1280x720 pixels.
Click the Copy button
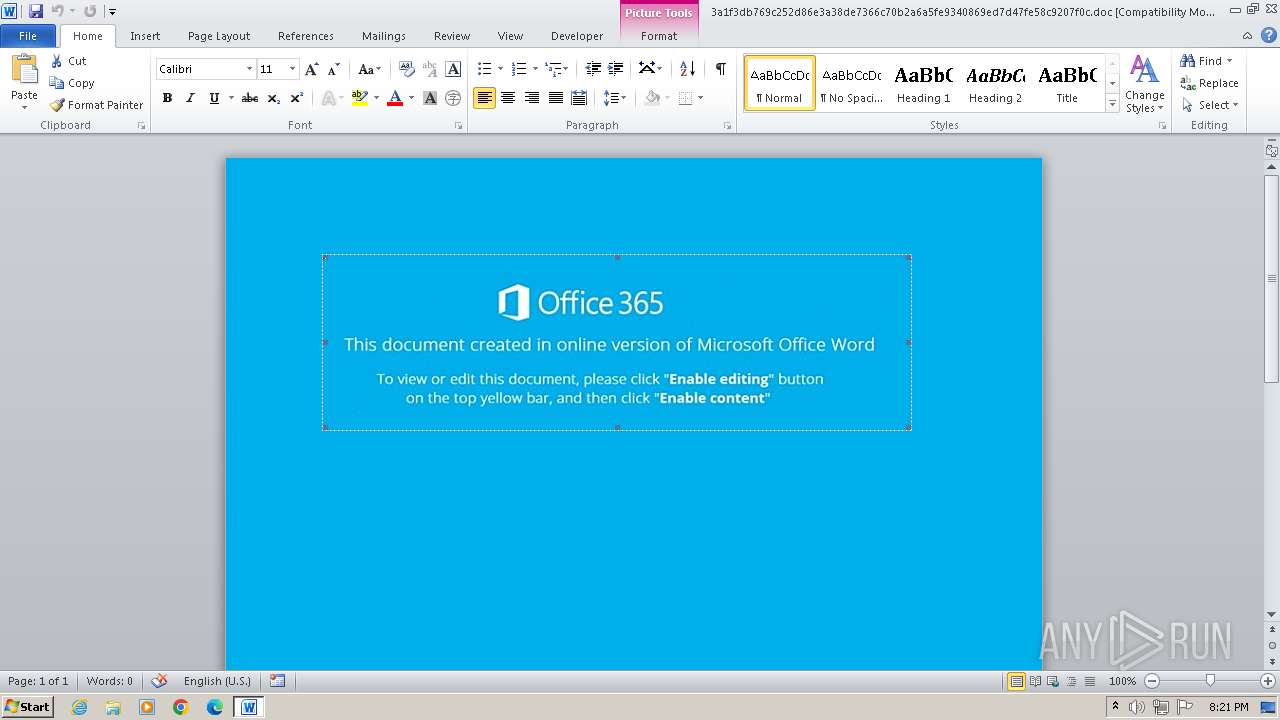pos(72,83)
